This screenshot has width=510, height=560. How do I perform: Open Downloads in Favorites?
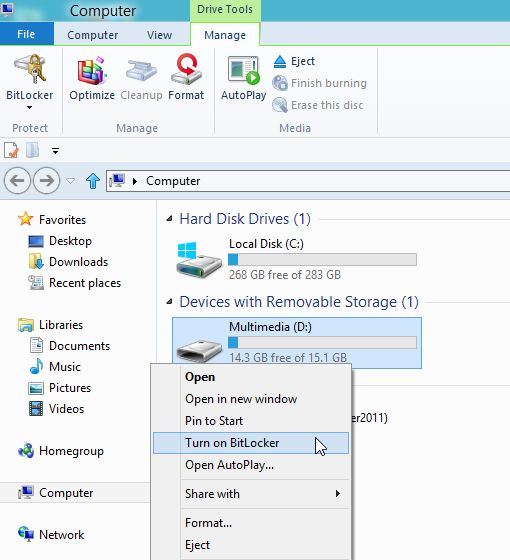pyautogui.click(x=68, y=262)
